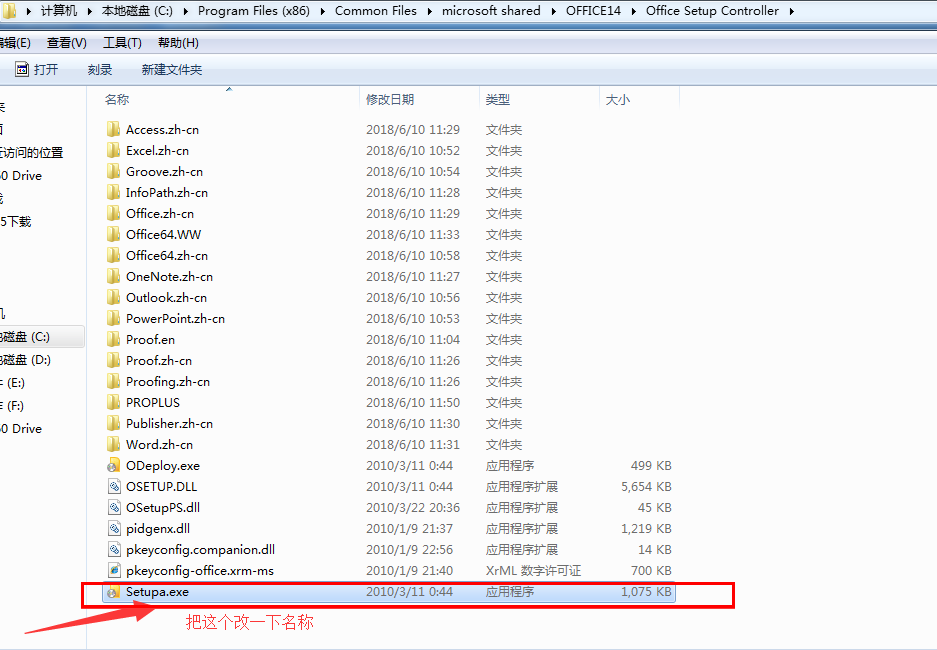Expand dropdown arrow after 本地磁盘 (C:)

pyautogui.click(x=186, y=11)
